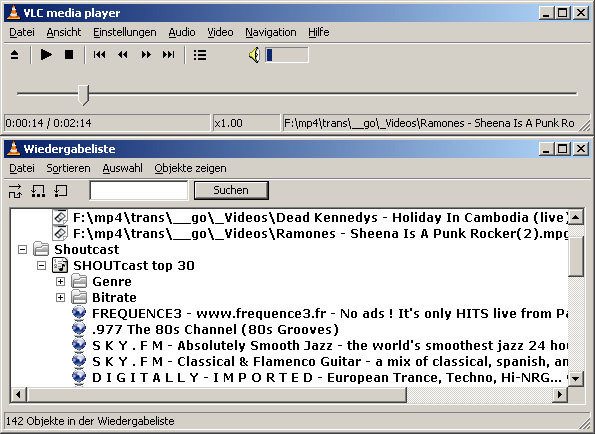Open the Datei menu in Wiedergabeliste window

[x=22, y=168]
